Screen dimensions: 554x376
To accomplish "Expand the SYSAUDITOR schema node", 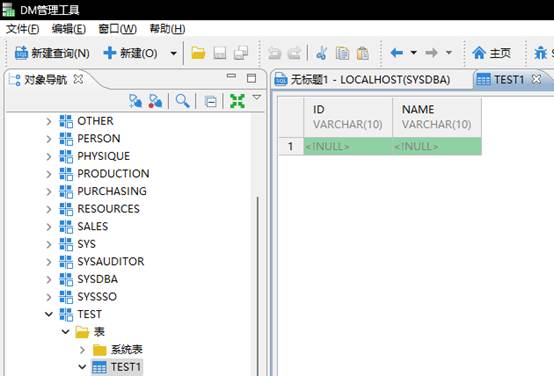I will tap(49, 262).
